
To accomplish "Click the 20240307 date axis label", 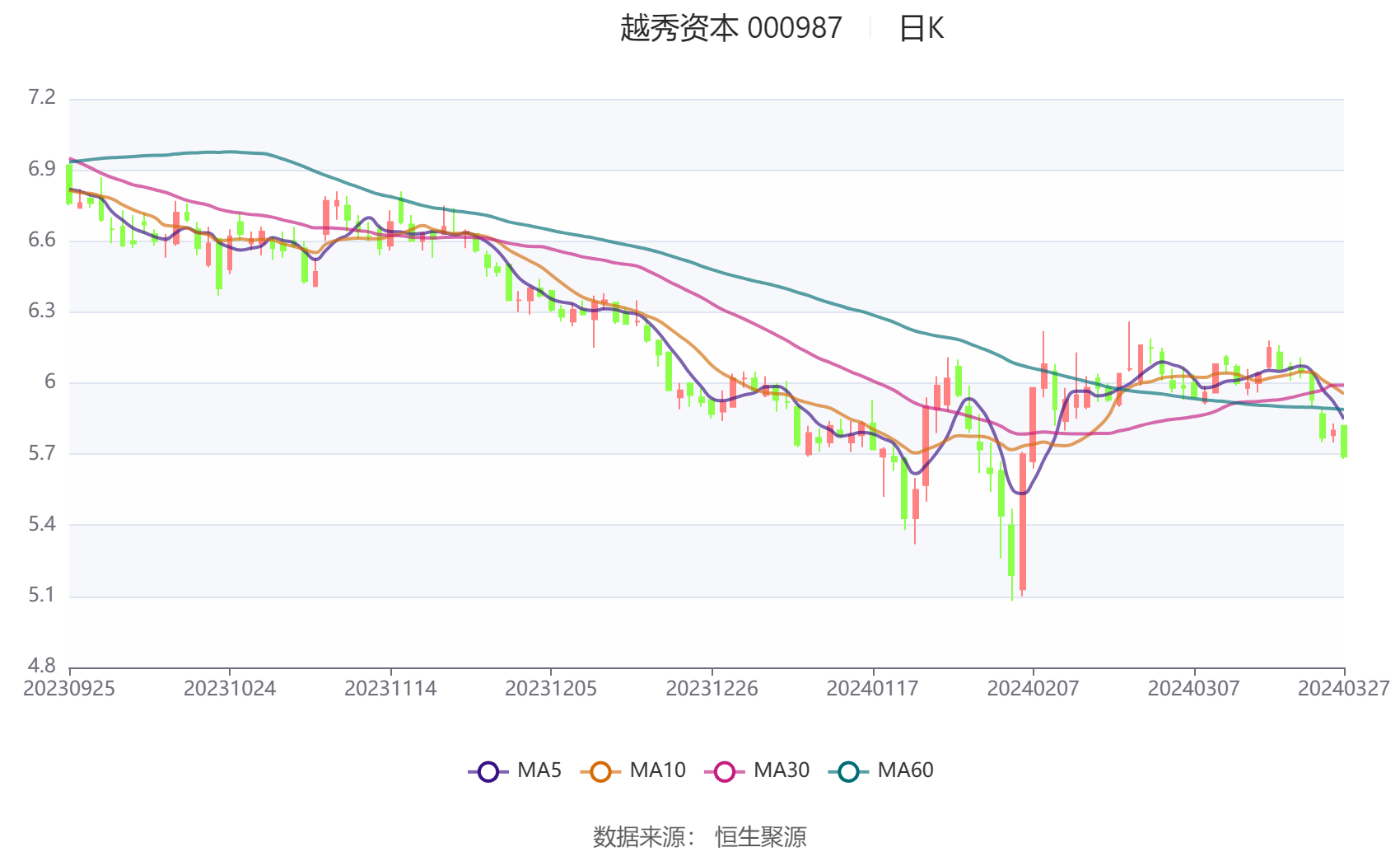I will pyautogui.click(x=1193, y=689).
